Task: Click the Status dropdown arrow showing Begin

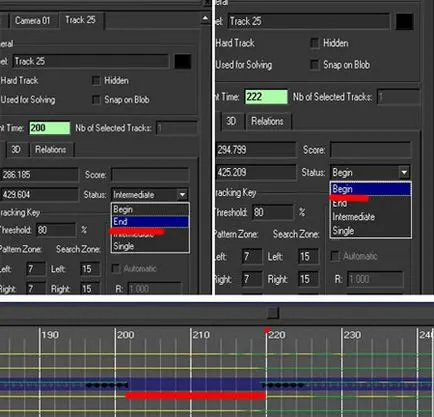Action: tap(404, 173)
